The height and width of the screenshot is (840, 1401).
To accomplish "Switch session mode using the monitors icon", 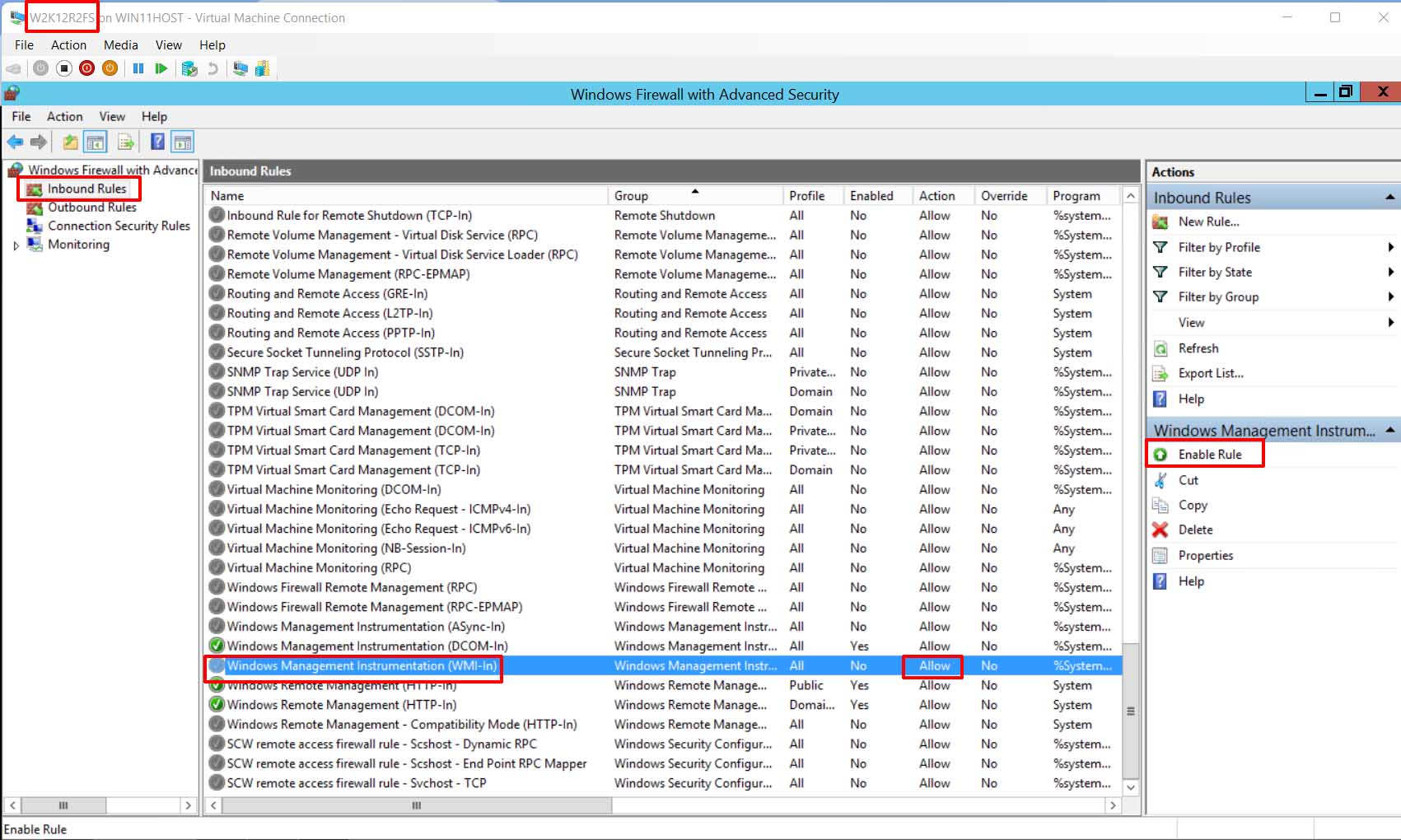I will click(241, 68).
